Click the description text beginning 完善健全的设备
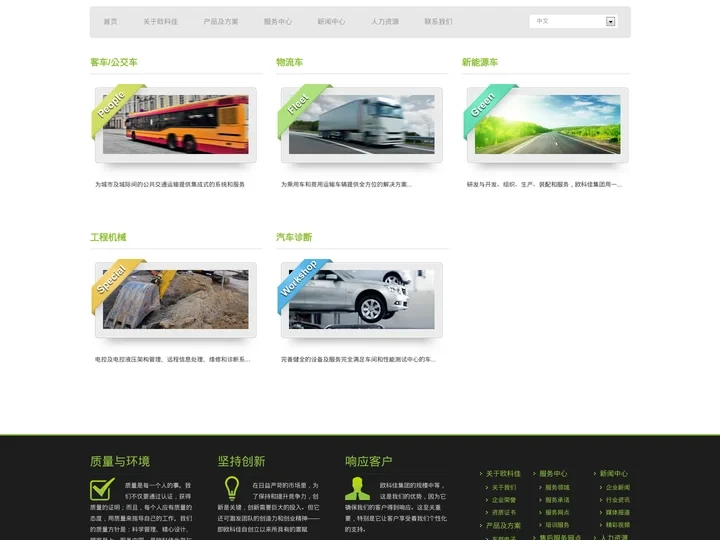 click(358, 359)
